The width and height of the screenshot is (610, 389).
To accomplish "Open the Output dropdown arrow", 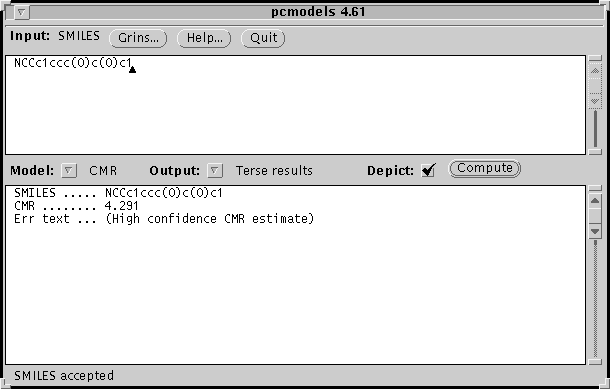I will click(214, 170).
